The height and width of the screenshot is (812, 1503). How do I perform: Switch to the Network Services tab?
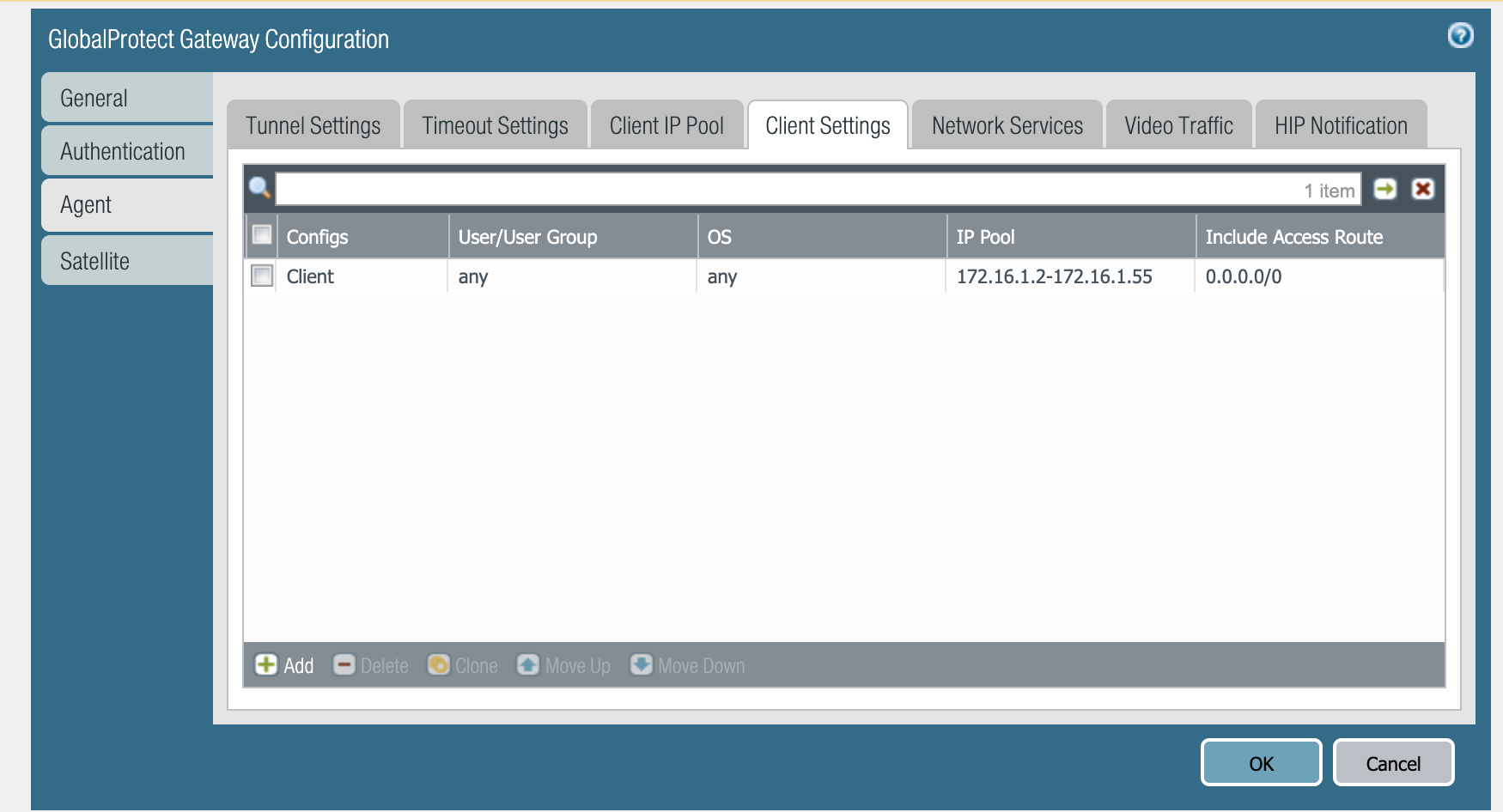pyautogui.click(x=1006, y=125)
